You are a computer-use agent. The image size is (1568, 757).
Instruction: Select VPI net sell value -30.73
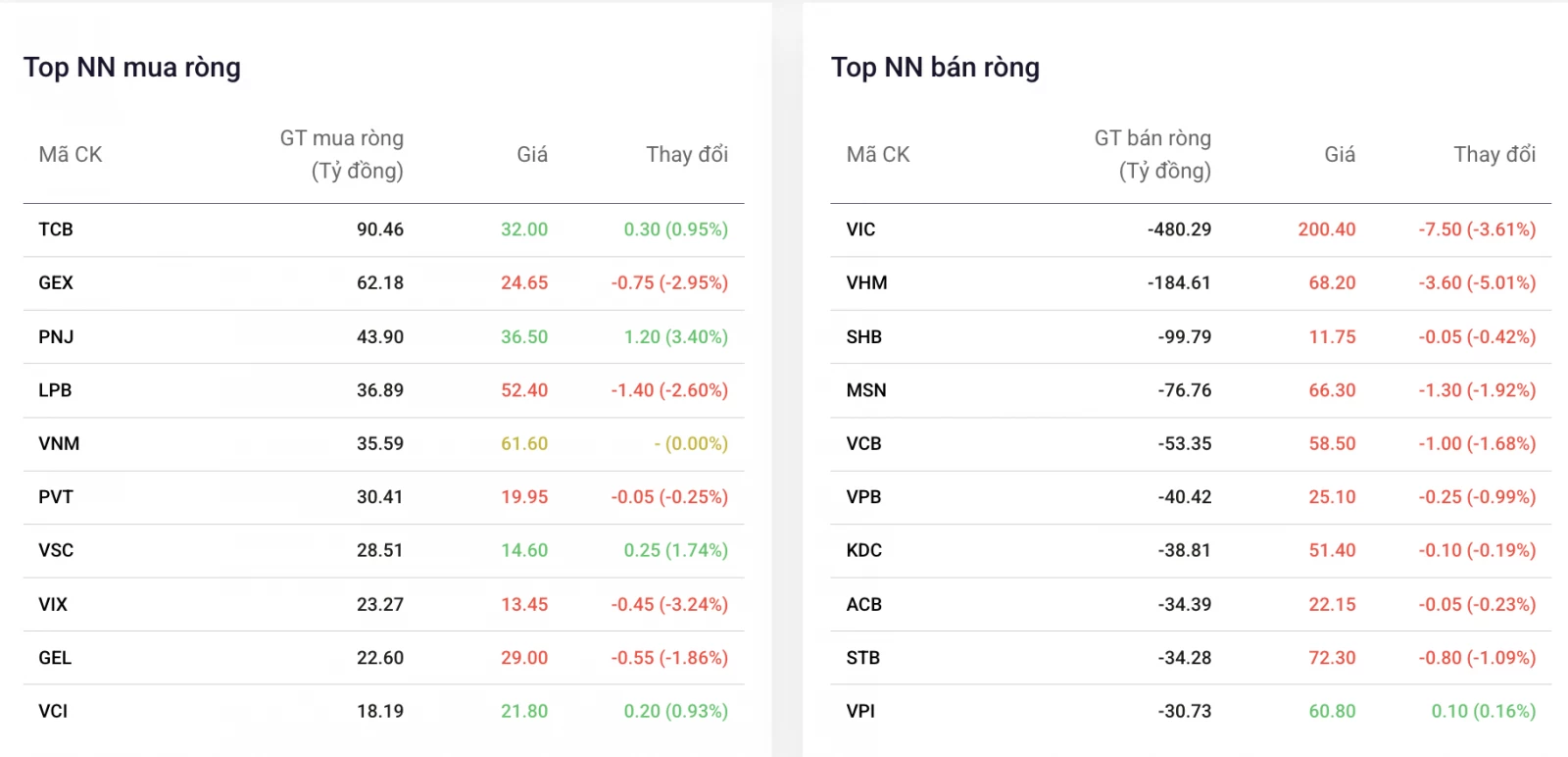click(x=1184, y=711)
